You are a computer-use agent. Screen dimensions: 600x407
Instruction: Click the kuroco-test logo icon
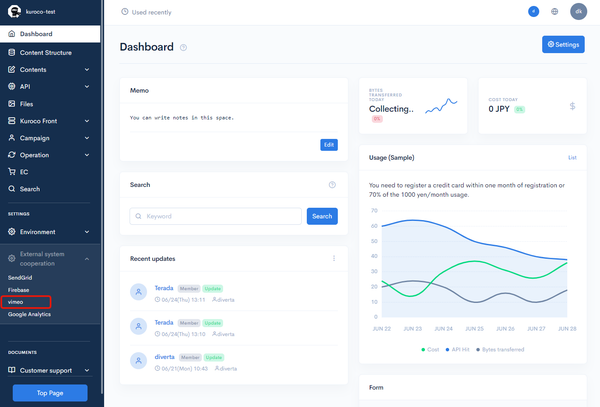pos(14,11)
